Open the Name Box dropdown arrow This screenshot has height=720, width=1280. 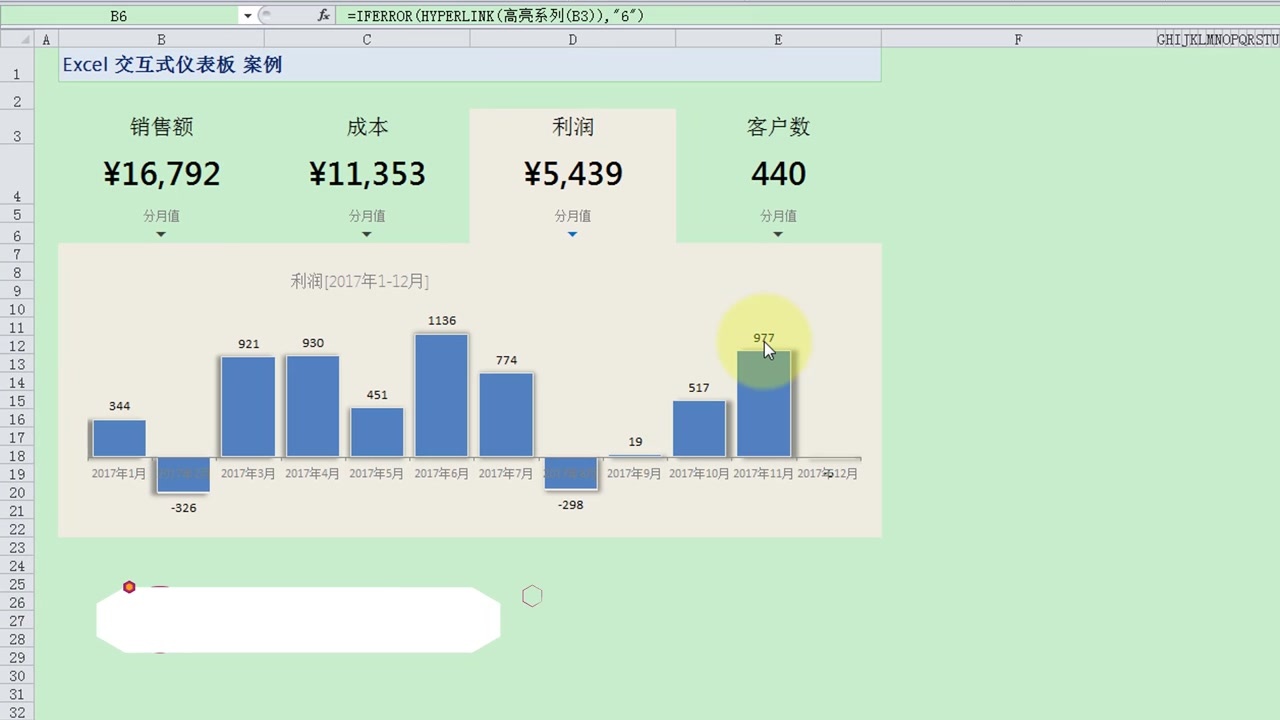[x=247, y=16]
